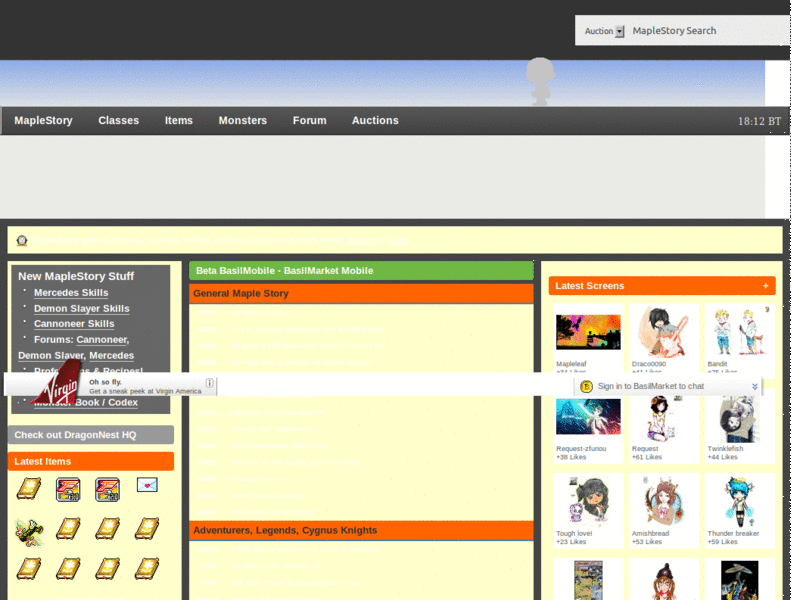The height and width of the screenshot is (600, 800).
Task: Follow the Signup link in the welcome banner
Action: [361, 240]
